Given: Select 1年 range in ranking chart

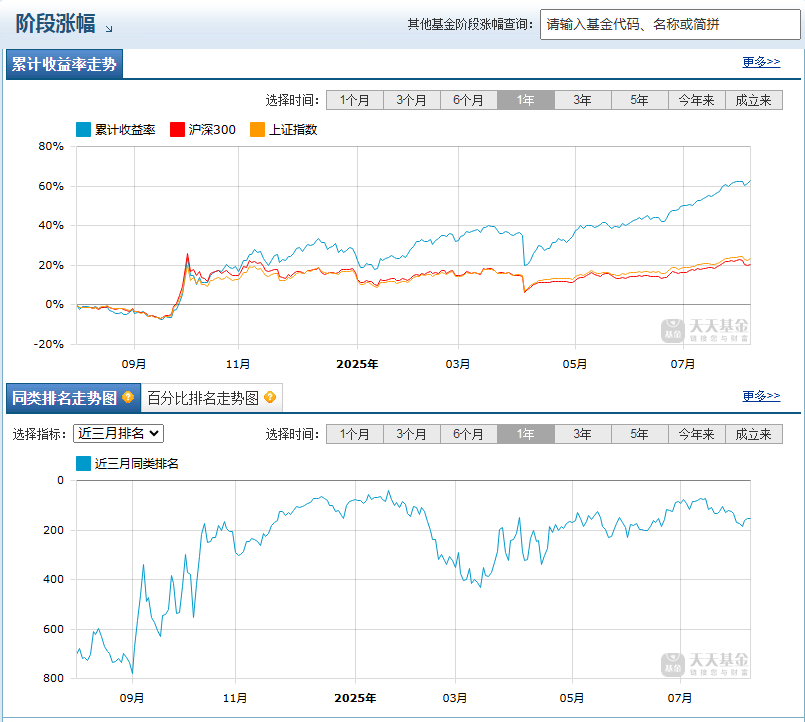Looking at the screenshot, I should coord(526,434).
